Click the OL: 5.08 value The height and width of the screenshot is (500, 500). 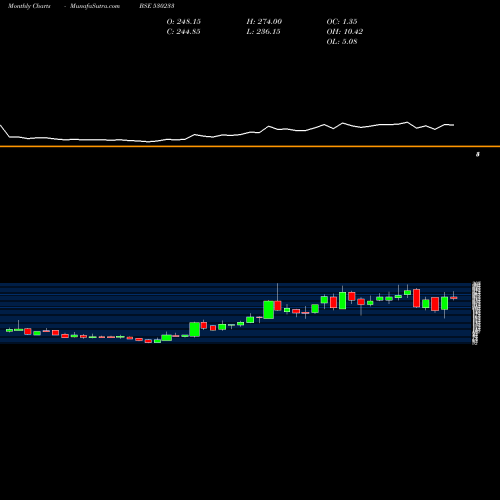click(x=342, y=42)
